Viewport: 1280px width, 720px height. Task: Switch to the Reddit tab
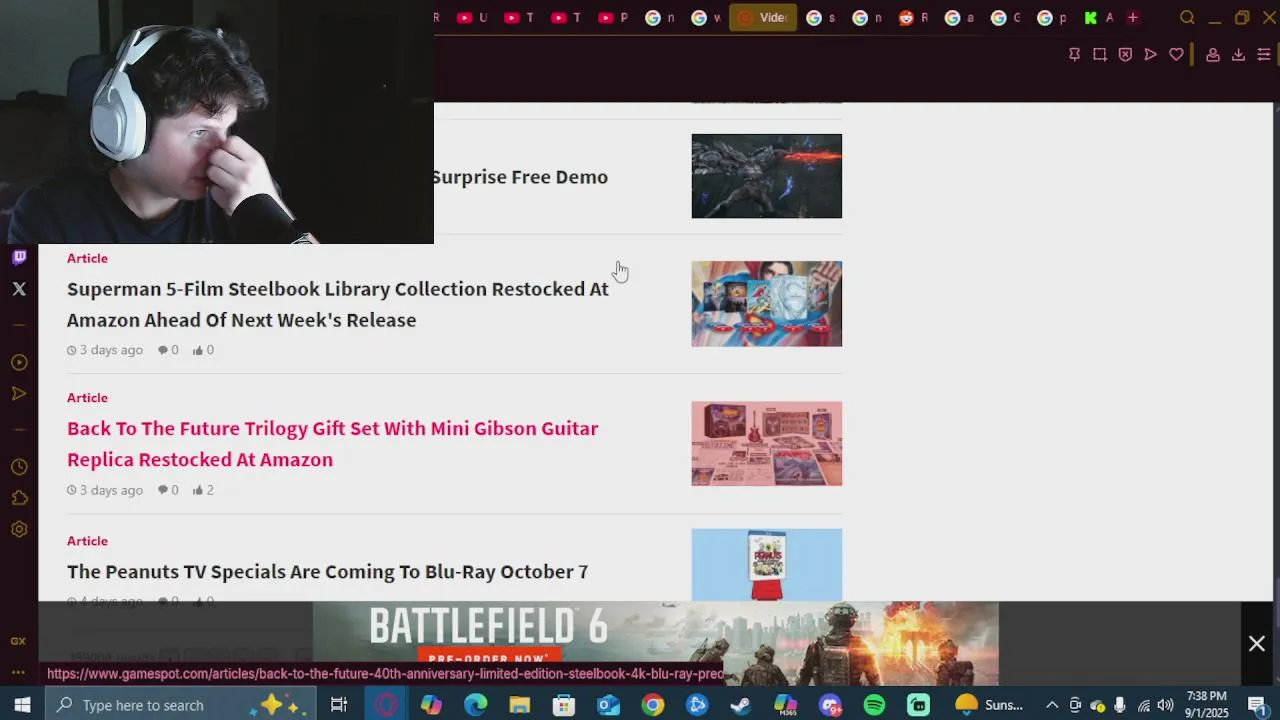point(913,18)
